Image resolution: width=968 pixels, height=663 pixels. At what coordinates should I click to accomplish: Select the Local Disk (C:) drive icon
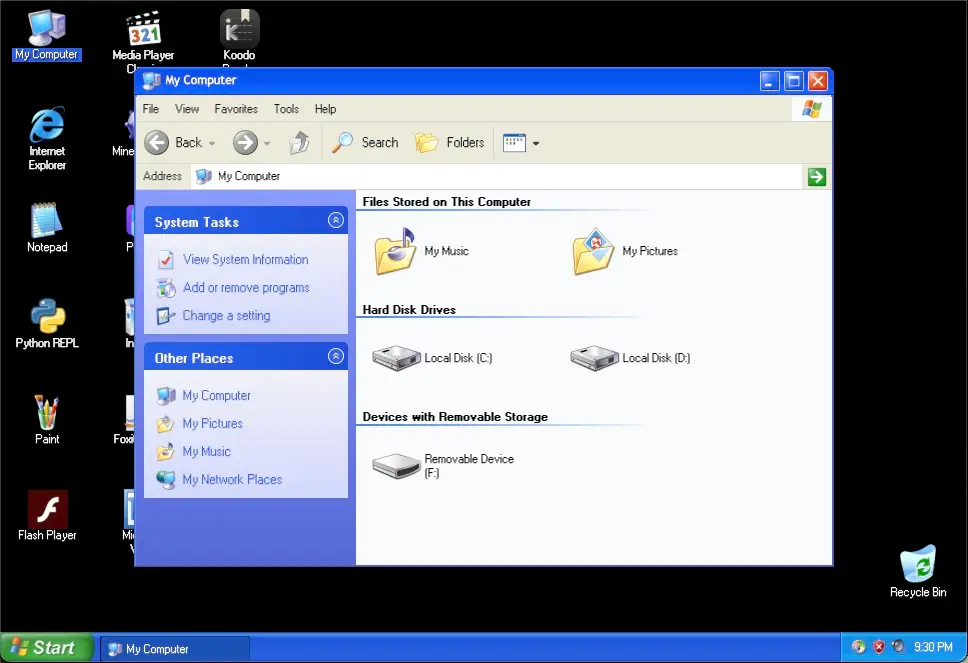396,358
